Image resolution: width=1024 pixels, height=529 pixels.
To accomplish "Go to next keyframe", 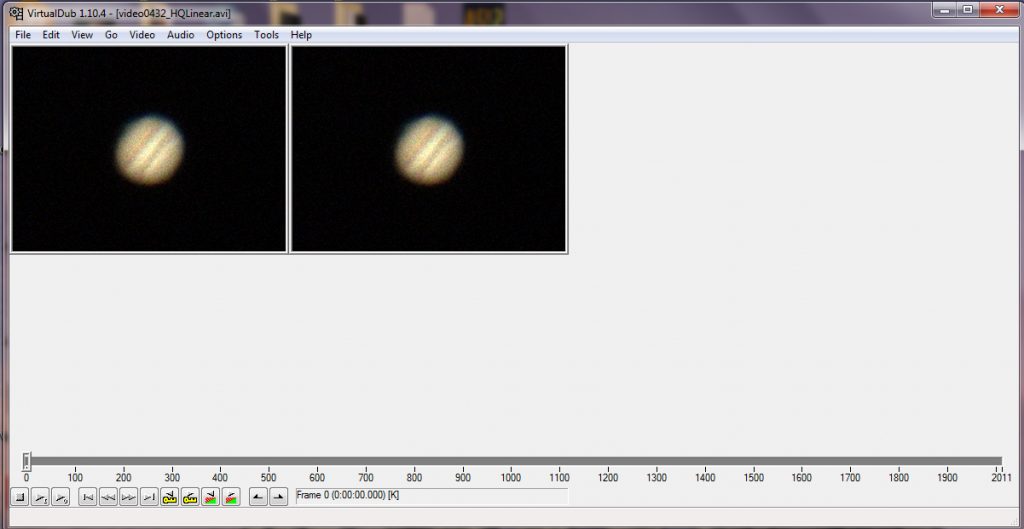I will (x=190, y=498).
